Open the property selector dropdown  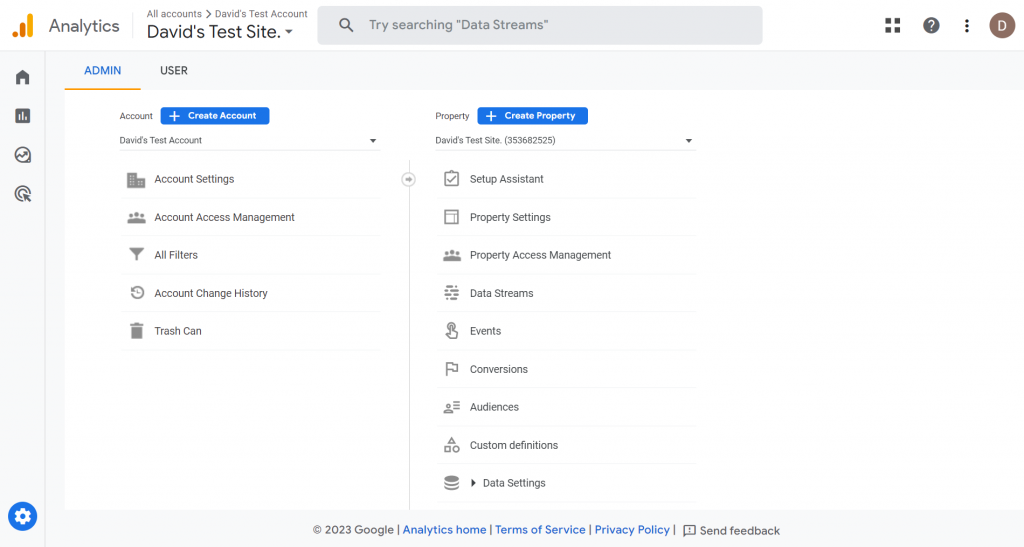point(564,141)
